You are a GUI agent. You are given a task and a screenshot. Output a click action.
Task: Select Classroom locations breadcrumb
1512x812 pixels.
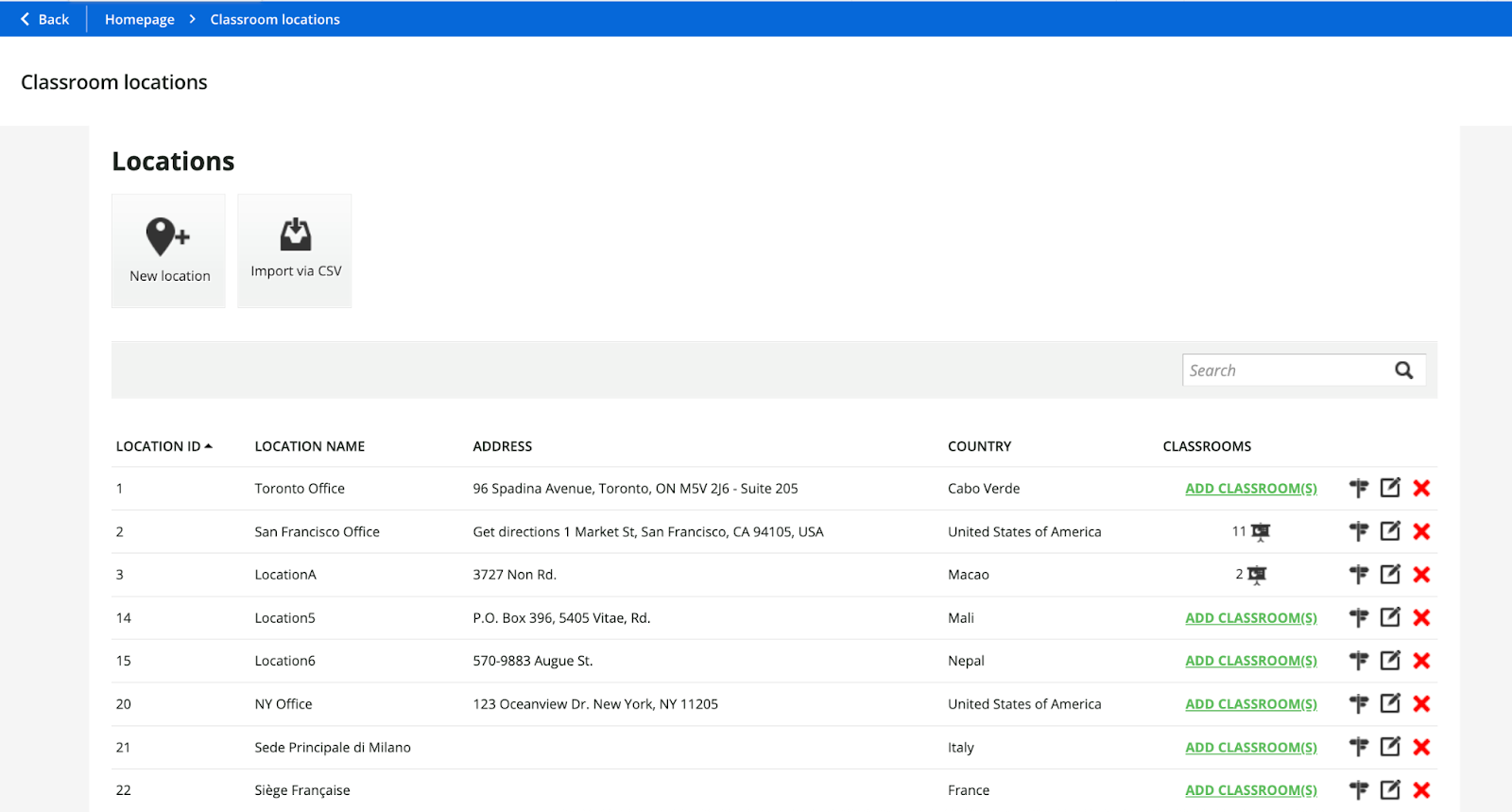pos(274,19)
